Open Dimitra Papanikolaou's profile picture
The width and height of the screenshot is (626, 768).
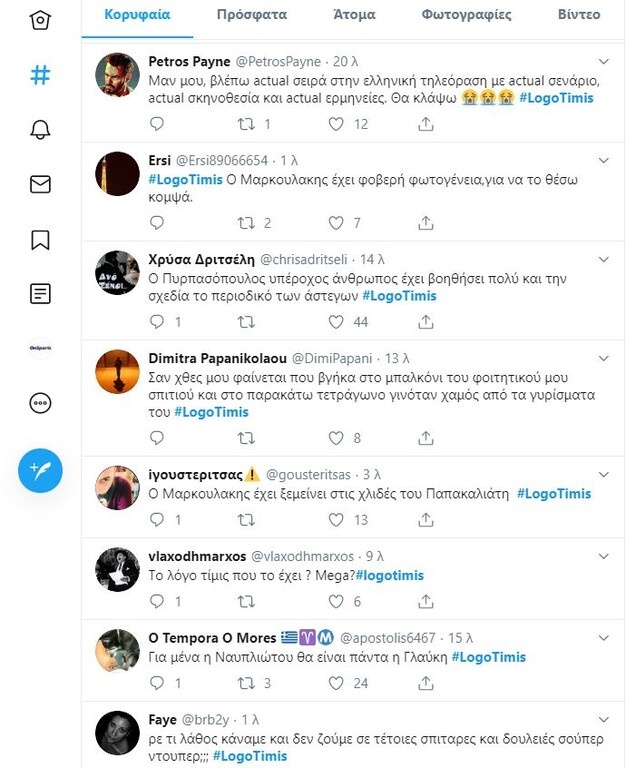coord(117,372)
